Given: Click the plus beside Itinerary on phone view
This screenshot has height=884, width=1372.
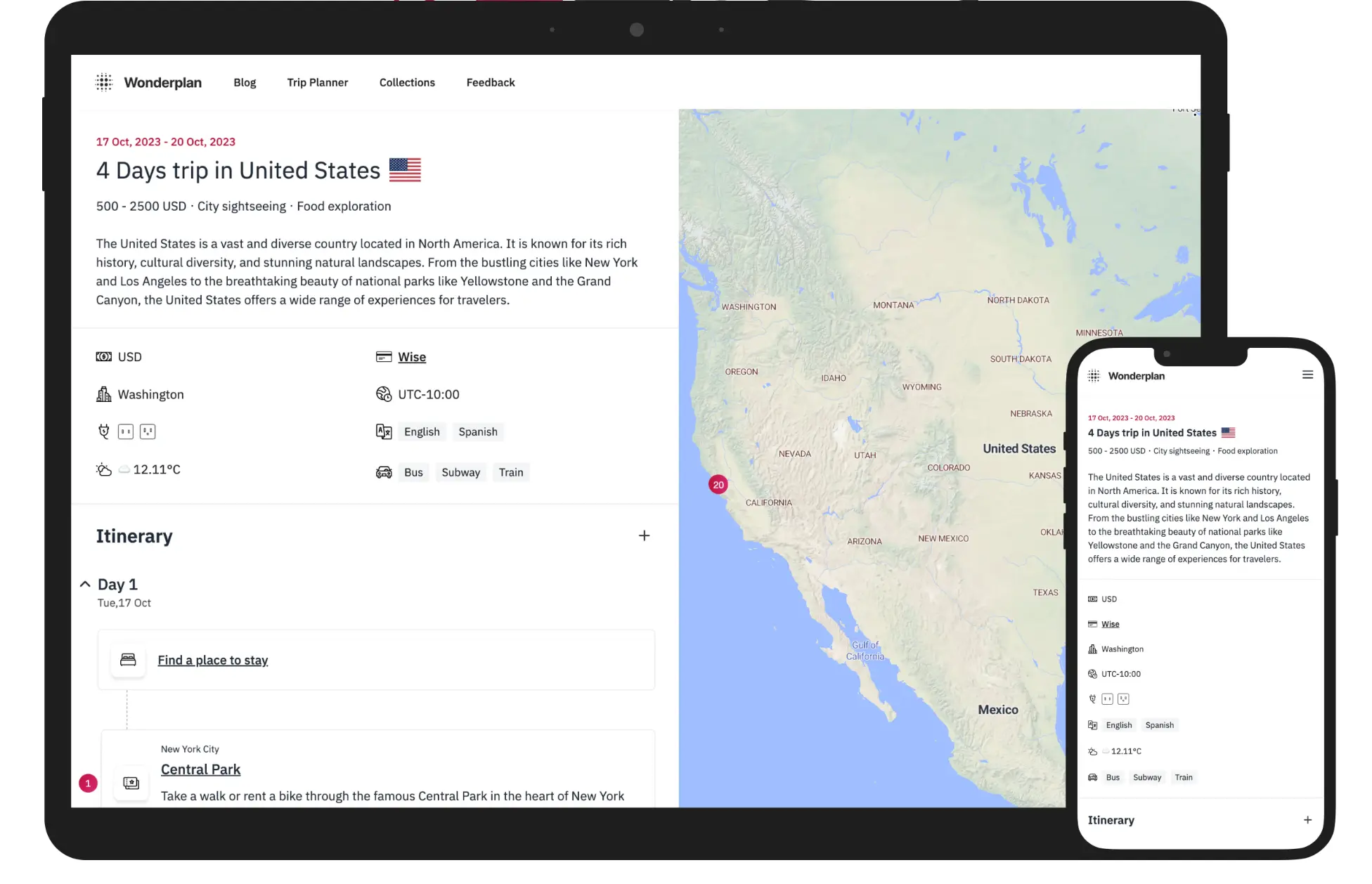Looking at the screenshot, I should [1307, 820].
